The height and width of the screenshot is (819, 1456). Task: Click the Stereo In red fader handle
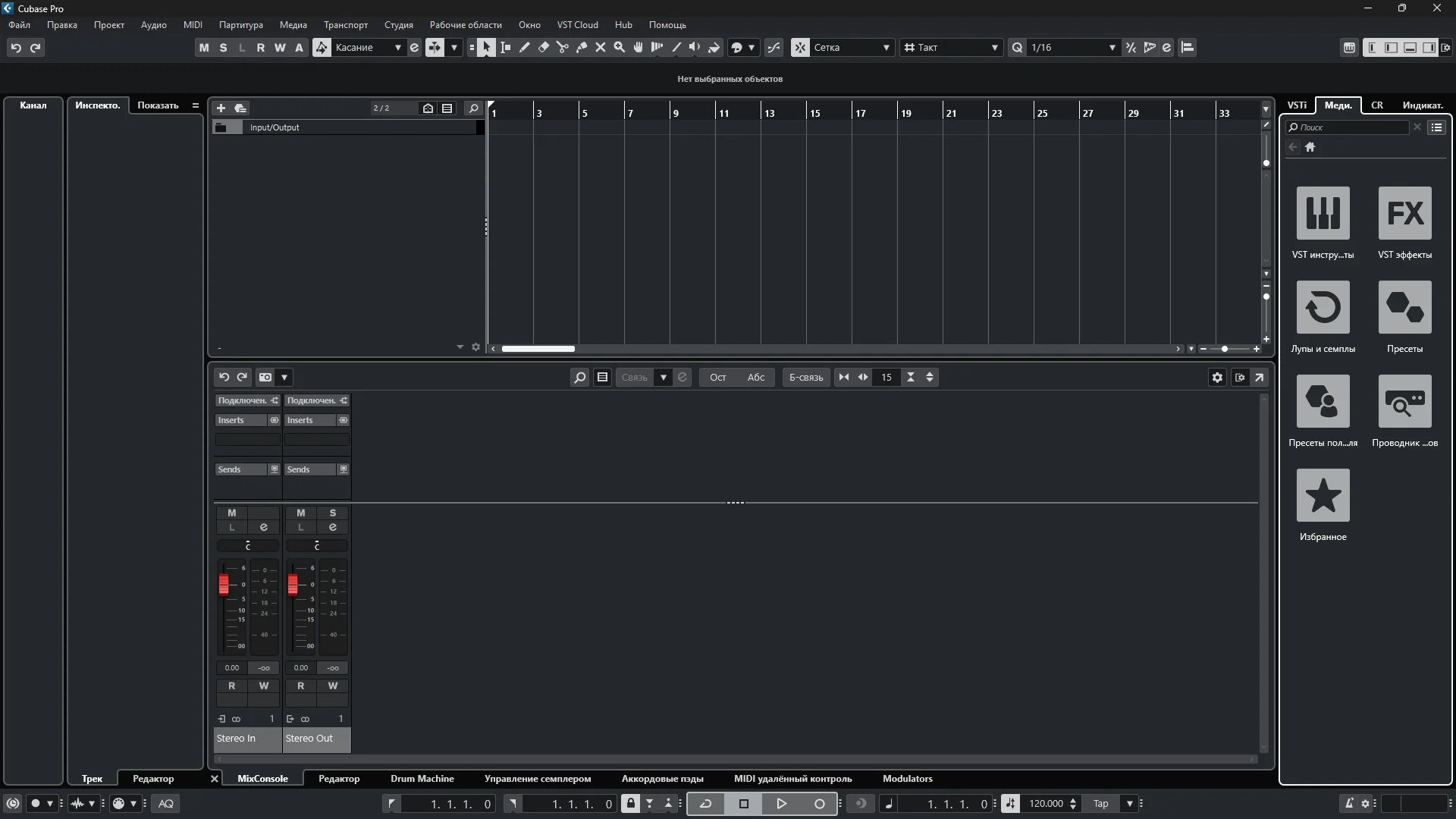(224, 584)
